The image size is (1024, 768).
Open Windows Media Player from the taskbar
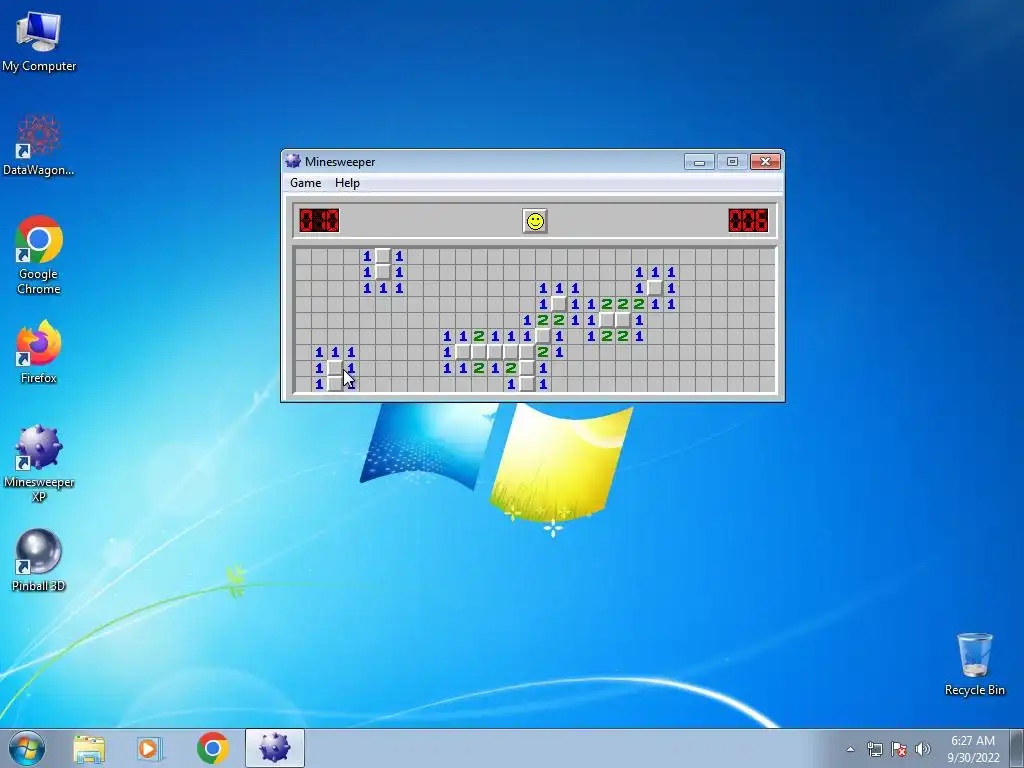tap(149, 748)
